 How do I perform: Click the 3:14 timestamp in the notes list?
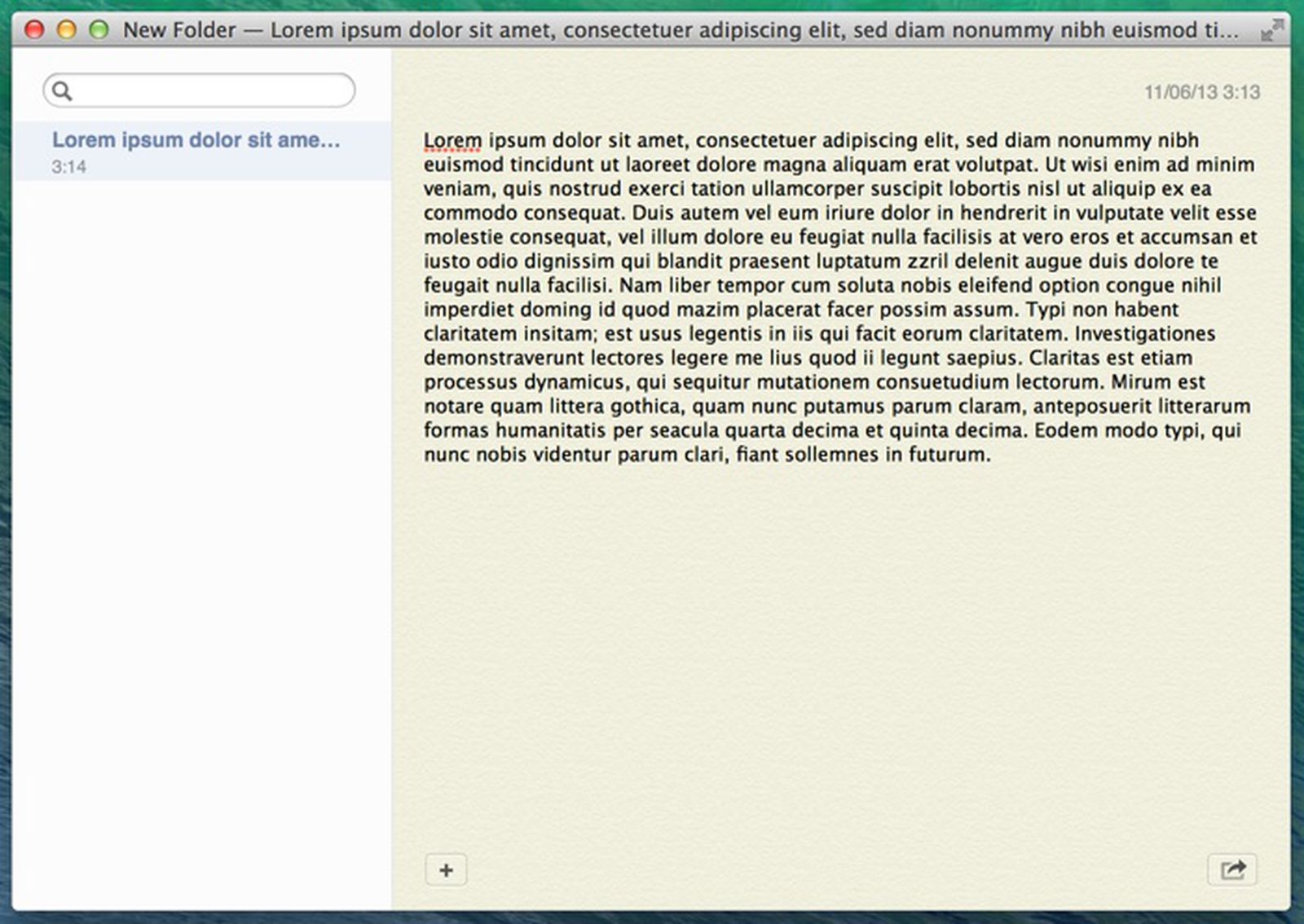[68, 167]
